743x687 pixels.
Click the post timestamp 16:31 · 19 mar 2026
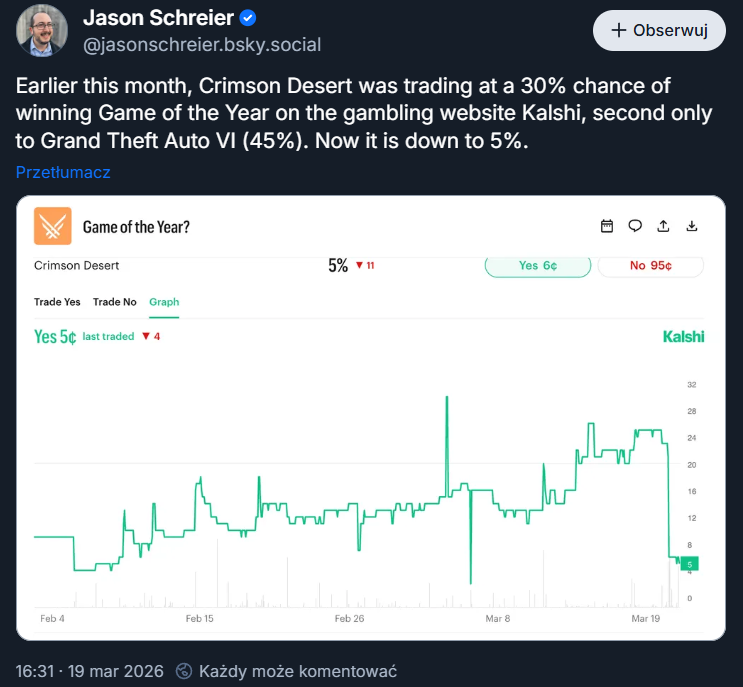tap(87, 671)
